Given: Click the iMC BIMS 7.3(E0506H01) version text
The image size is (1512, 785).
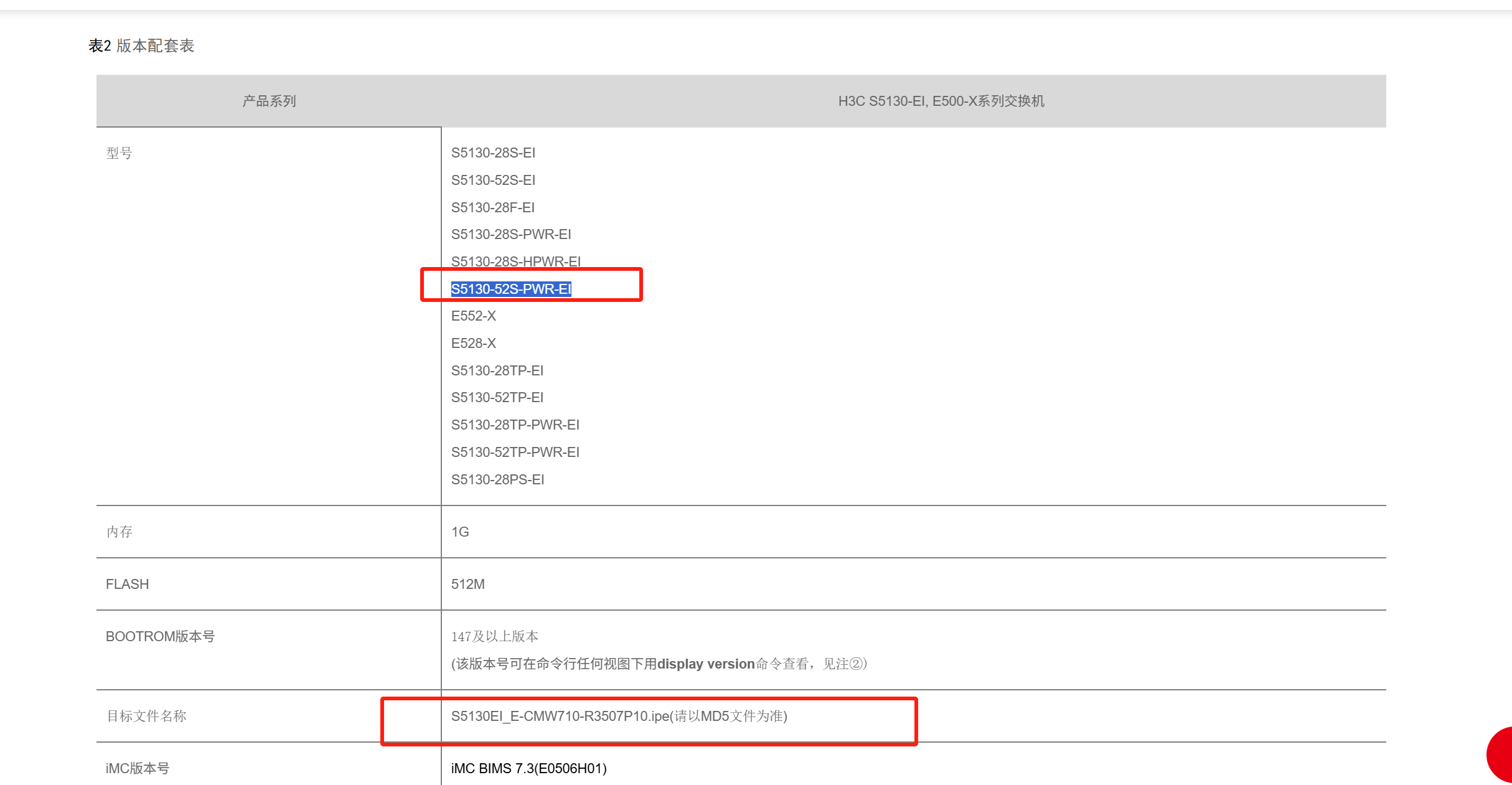Looking at the screenshot, I should pos(528,768).
